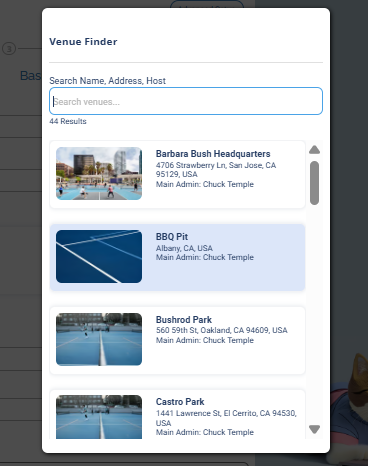The height and width of the screenshot is (466, 368).
Task: Click Main Admin line under Barbara Bush Headquarters
Action: pyautogui.click(x=205, y=184)
